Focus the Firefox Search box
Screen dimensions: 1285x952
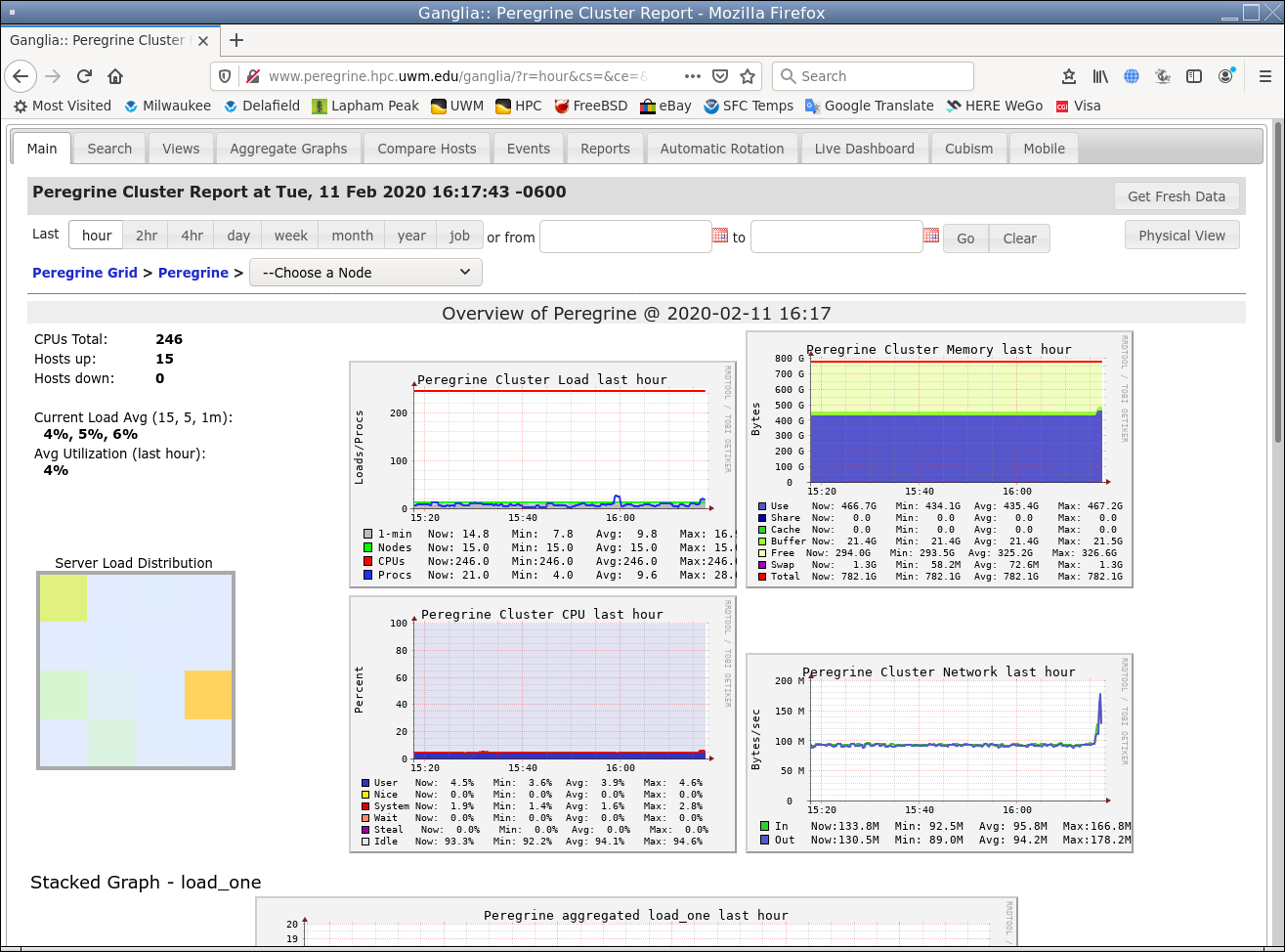point(874,76)
